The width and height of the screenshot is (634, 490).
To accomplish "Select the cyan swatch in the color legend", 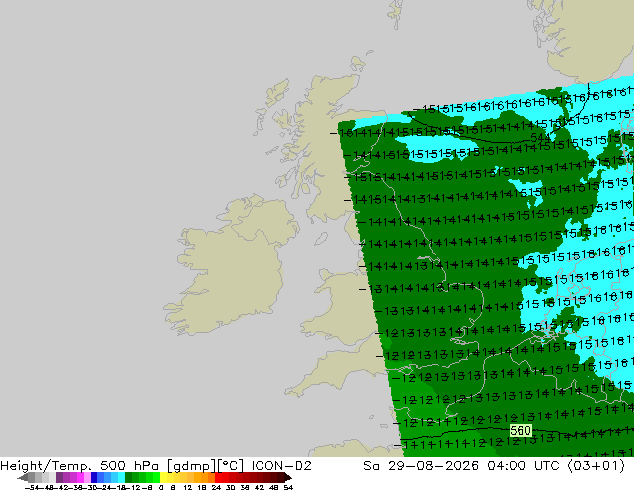I will (121, 477).
